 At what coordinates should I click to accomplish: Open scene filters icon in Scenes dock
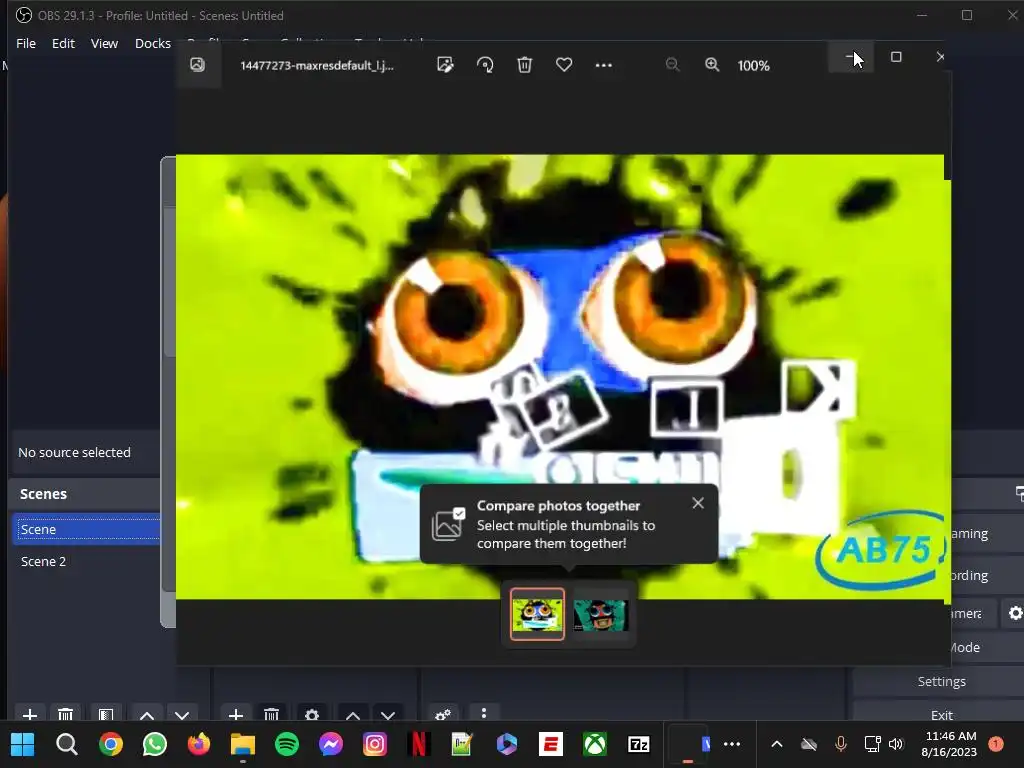click(106, 714)
